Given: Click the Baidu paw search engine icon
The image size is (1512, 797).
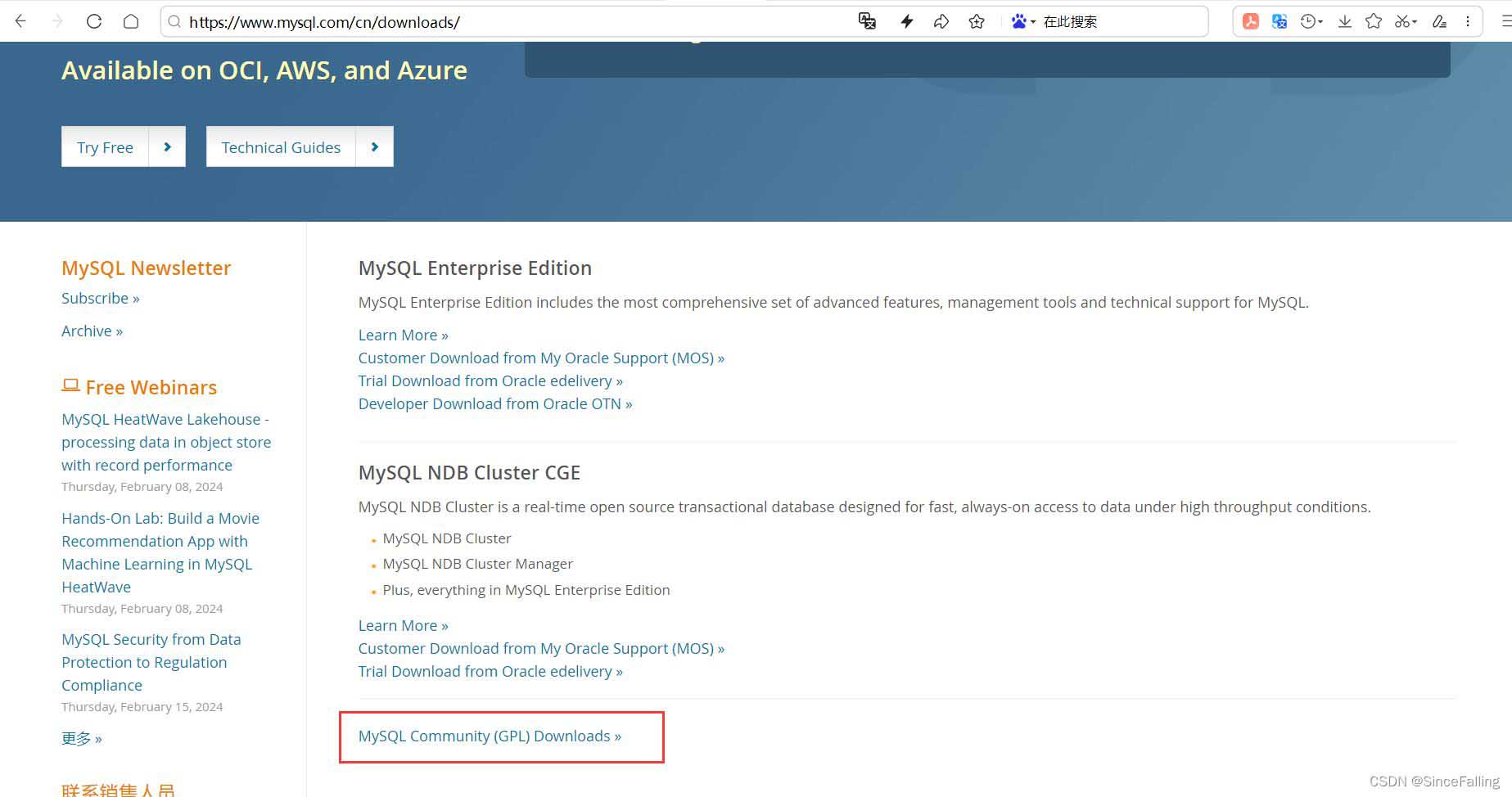Looking at the screenshot, I should tap(1018, 21).
